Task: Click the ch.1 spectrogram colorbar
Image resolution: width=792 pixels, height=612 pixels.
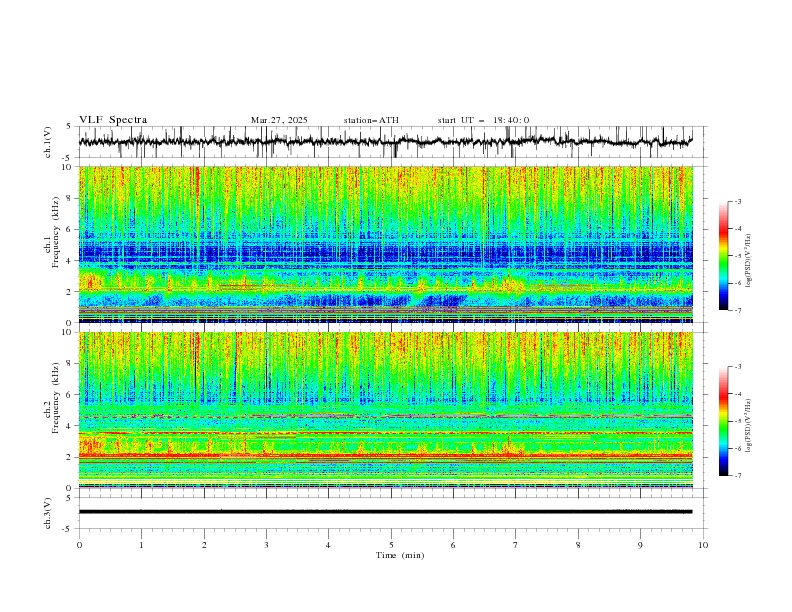Action: click(723, 255)
